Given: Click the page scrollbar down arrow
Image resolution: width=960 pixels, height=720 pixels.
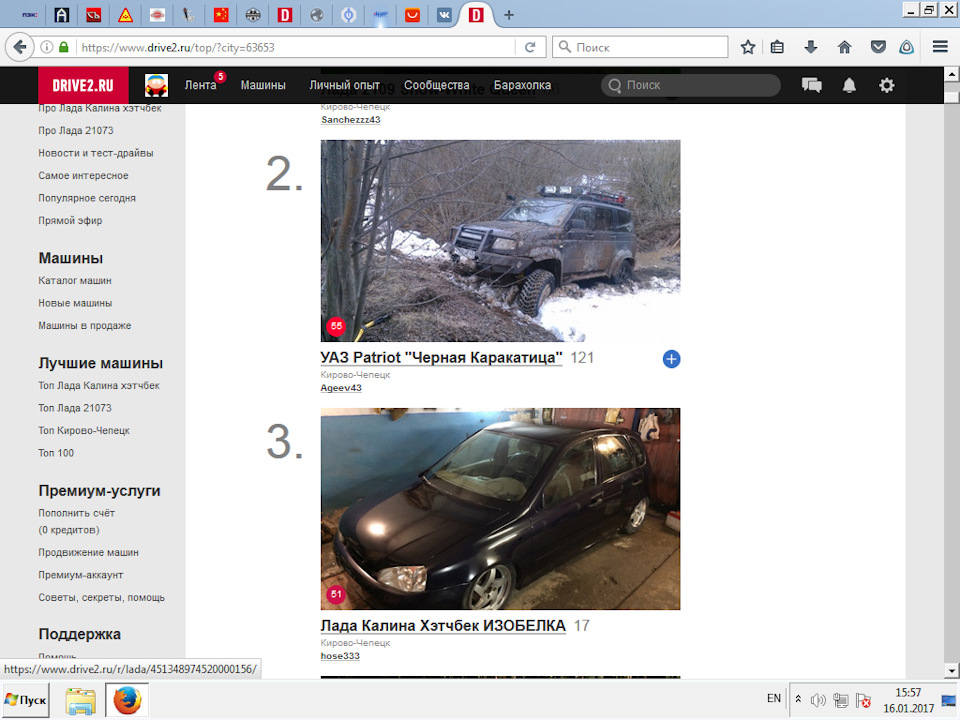Looking at the screenshot, I should 951,670.
